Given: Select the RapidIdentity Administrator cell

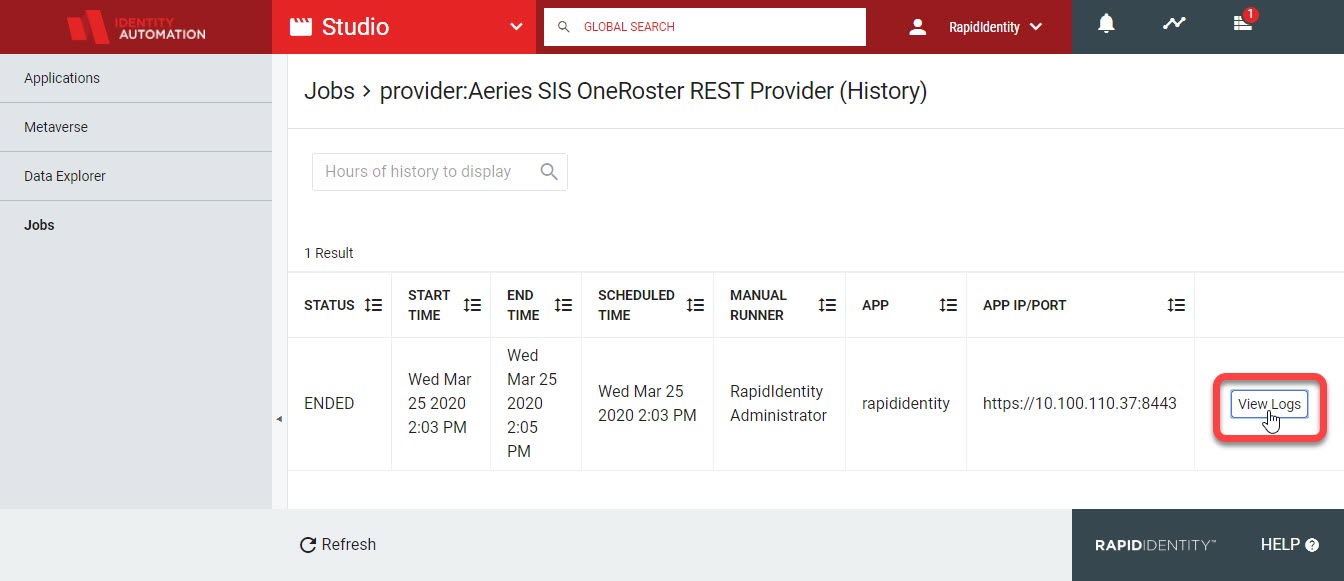Looking at the screenshot, I should pos(779,404).
